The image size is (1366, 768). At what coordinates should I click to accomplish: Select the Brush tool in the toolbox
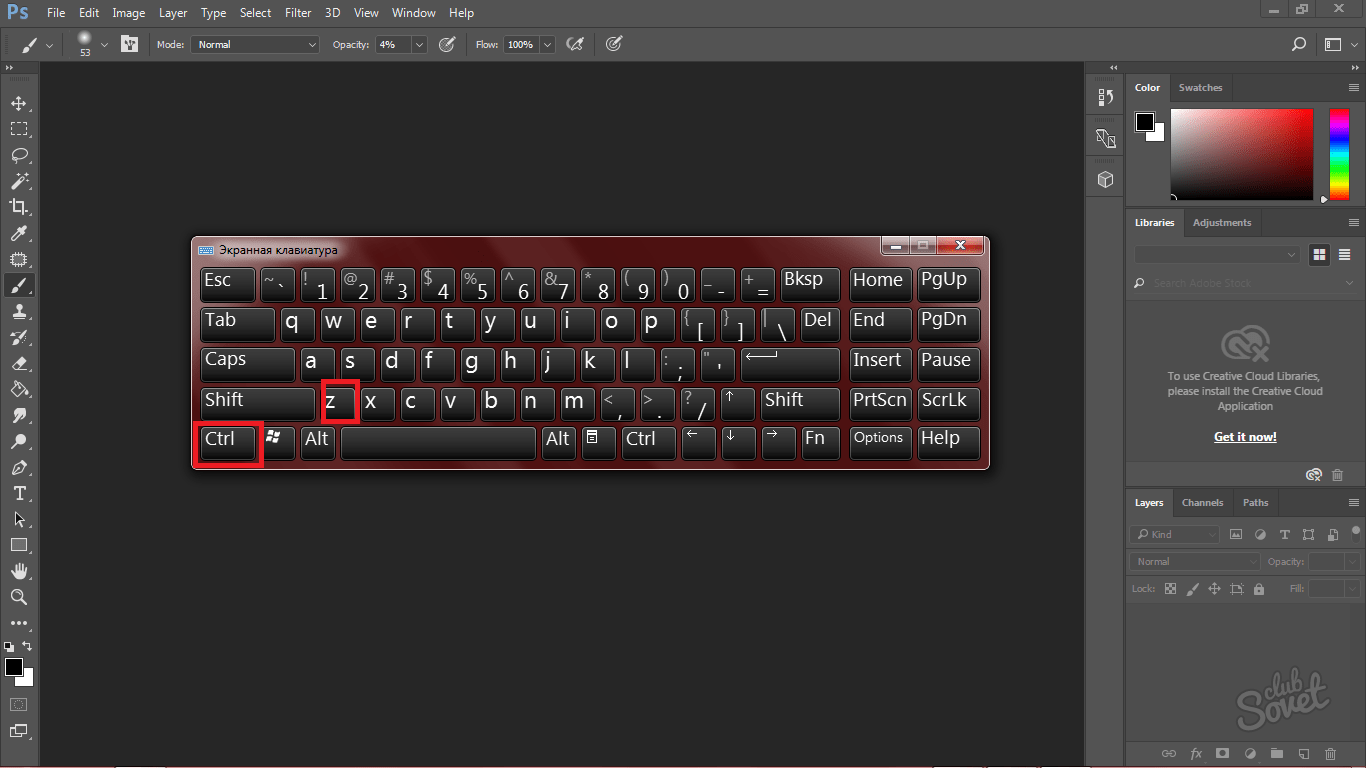pyautogui.click(x=19, y=285)
